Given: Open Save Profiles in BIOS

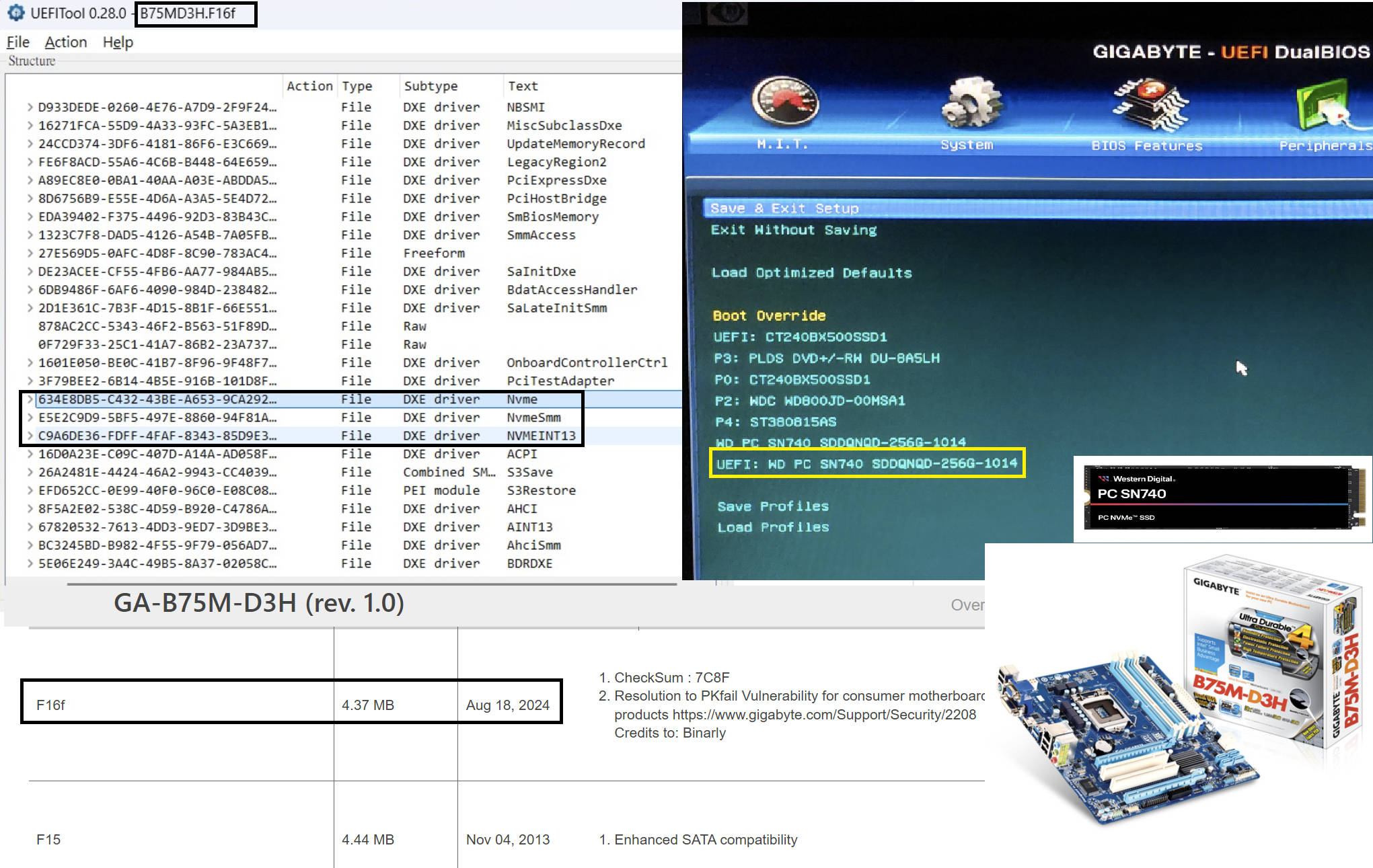Looking at the screenshot, I should click(x=773, y=506).
